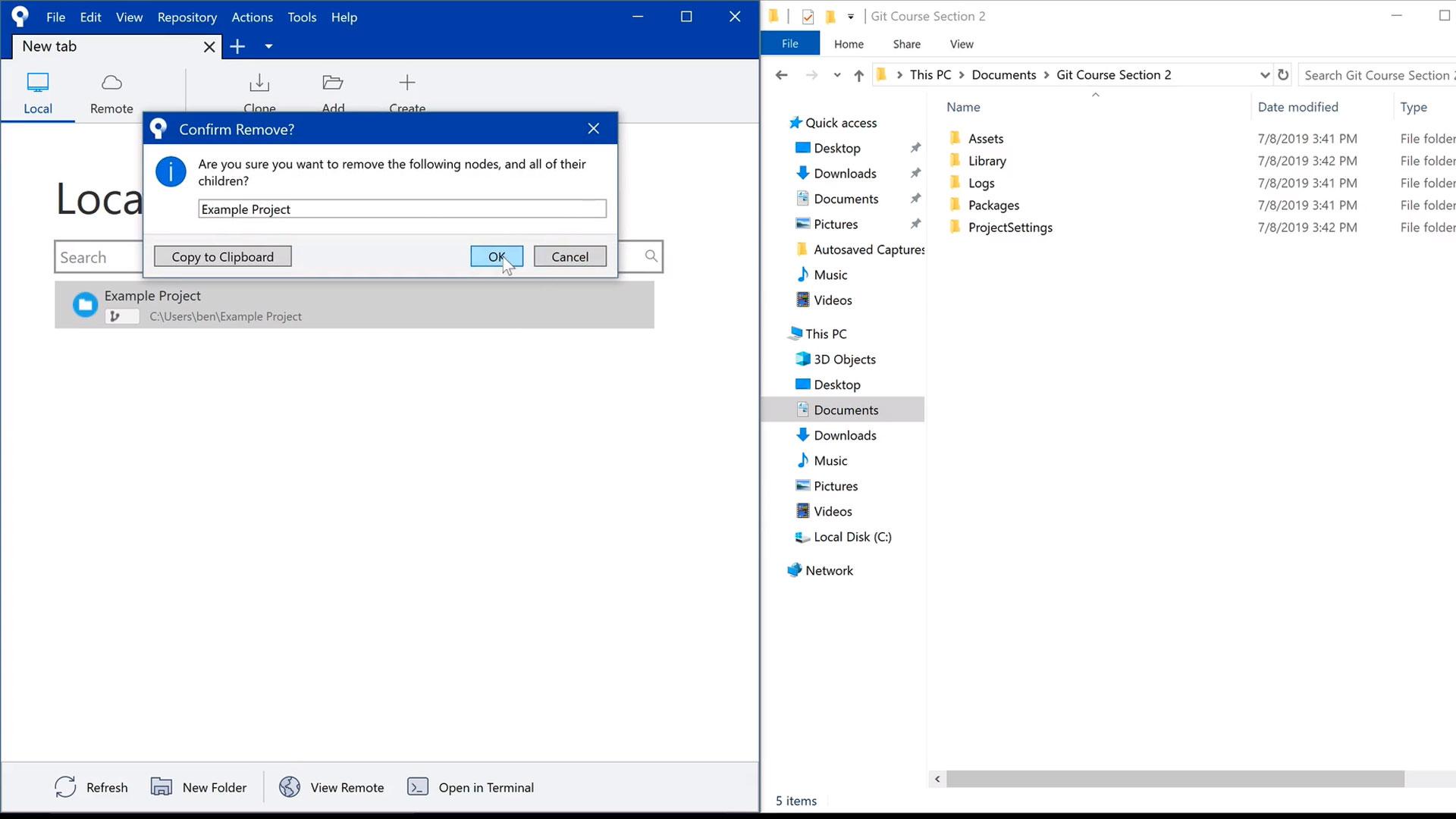The width and height of the screenshot is (1456, 819).
Task: Select Quick access in navigation pane
Action: pos(840,123)
